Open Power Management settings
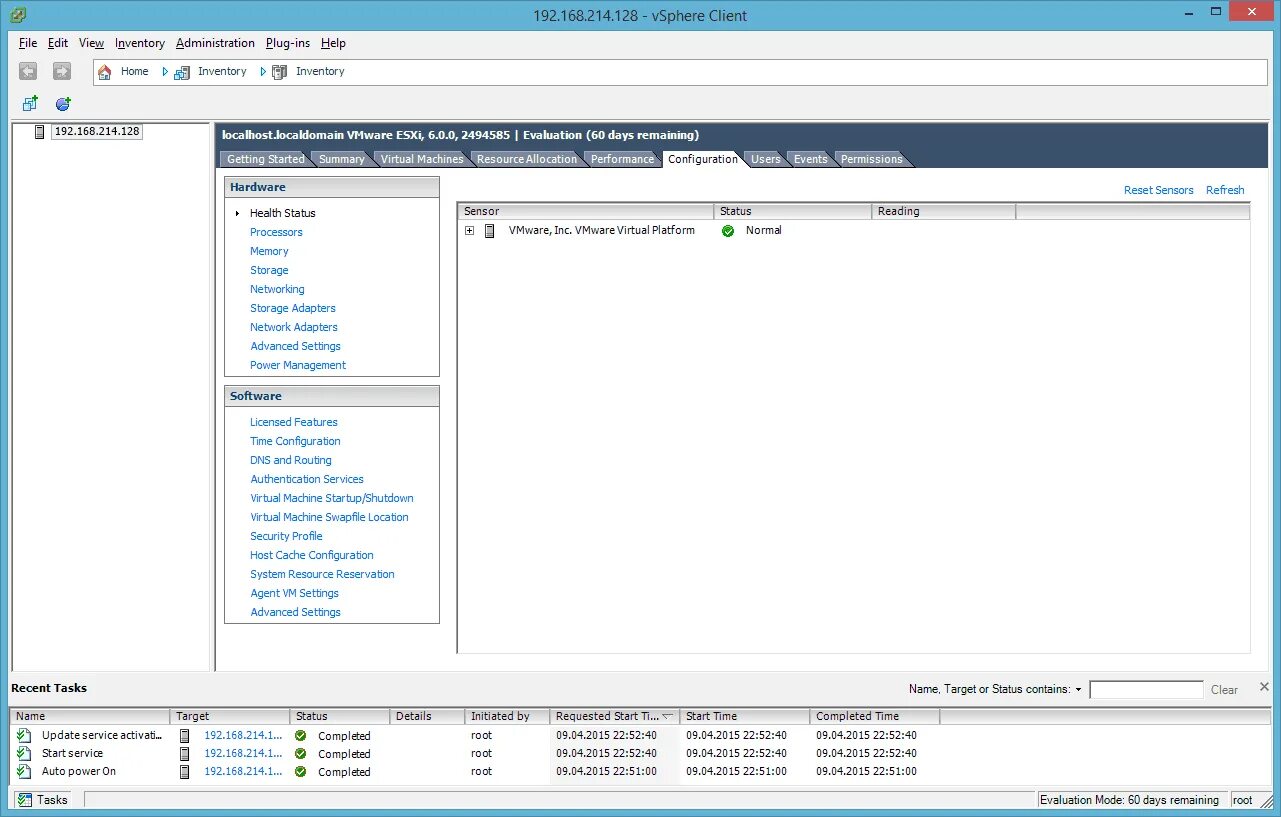The height and width of the screenshot is (817, 1281). [x=298, y=365]
